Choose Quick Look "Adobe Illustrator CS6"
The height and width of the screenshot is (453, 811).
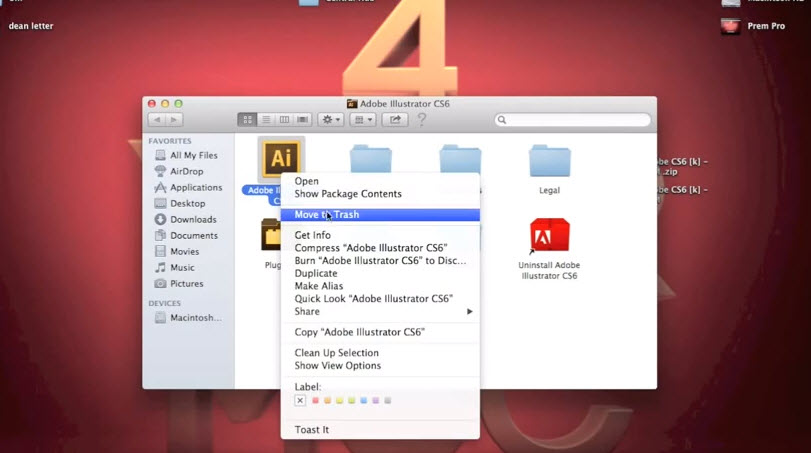coord(380,298)
